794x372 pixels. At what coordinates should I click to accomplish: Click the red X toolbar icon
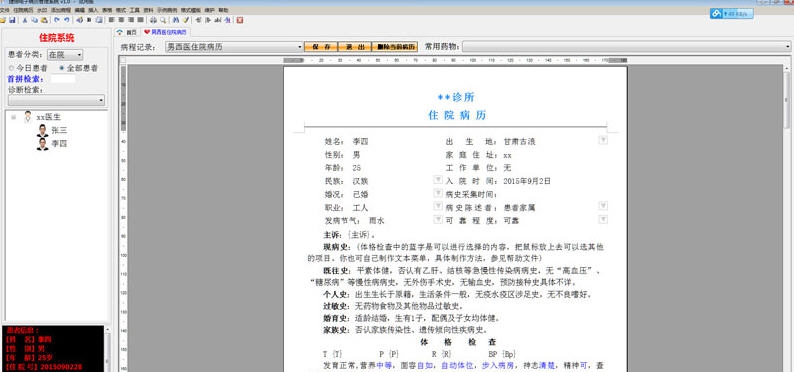[240, 20]
